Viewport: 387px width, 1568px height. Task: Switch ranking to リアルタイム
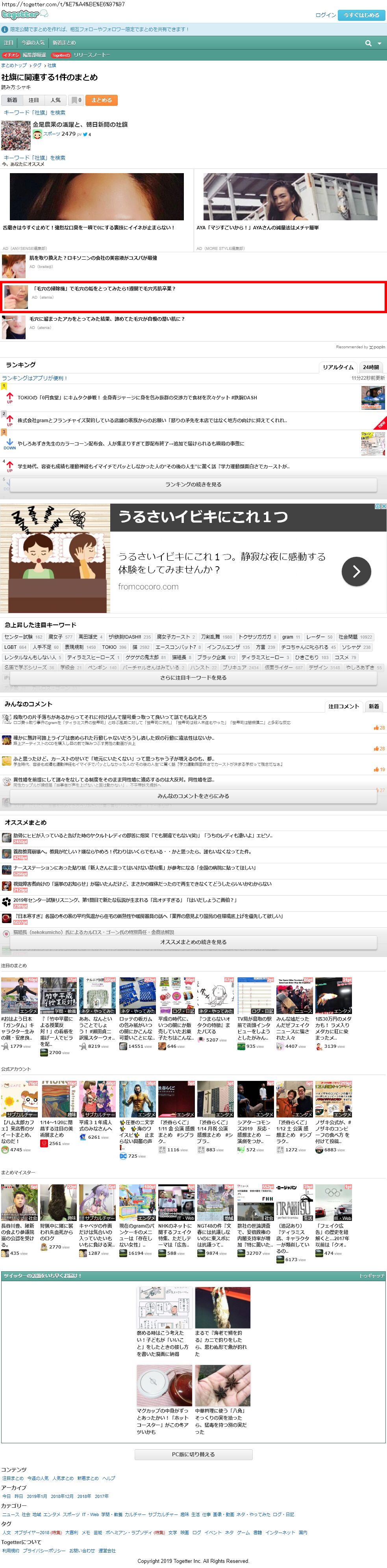click(338, 367)
